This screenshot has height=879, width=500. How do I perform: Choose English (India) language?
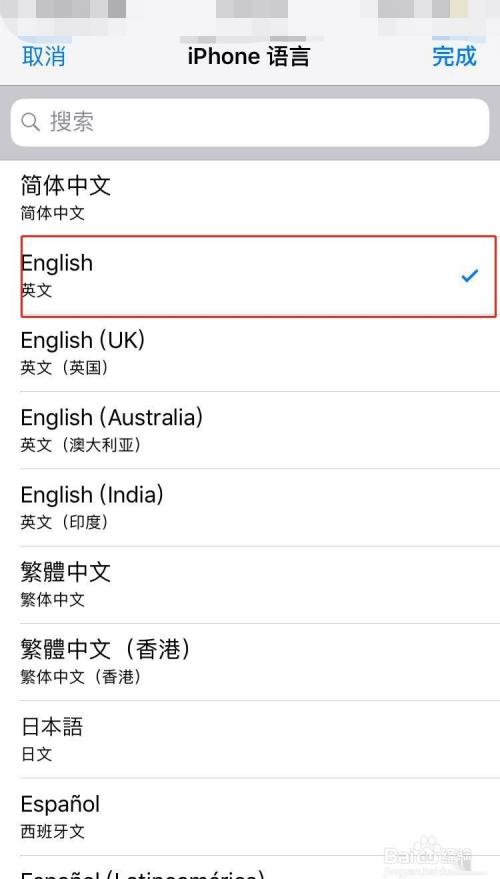coord(250,508)
